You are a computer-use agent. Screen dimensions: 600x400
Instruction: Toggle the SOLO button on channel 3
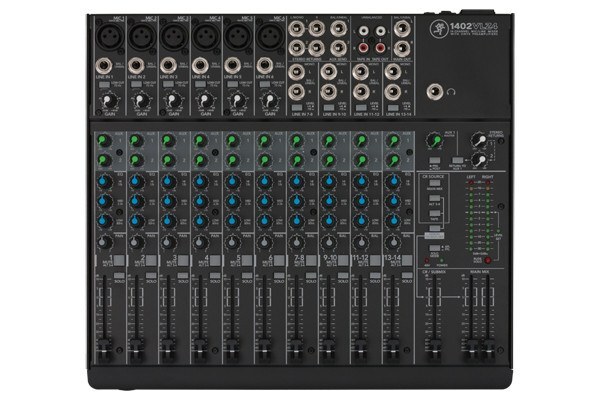(183, 276)
